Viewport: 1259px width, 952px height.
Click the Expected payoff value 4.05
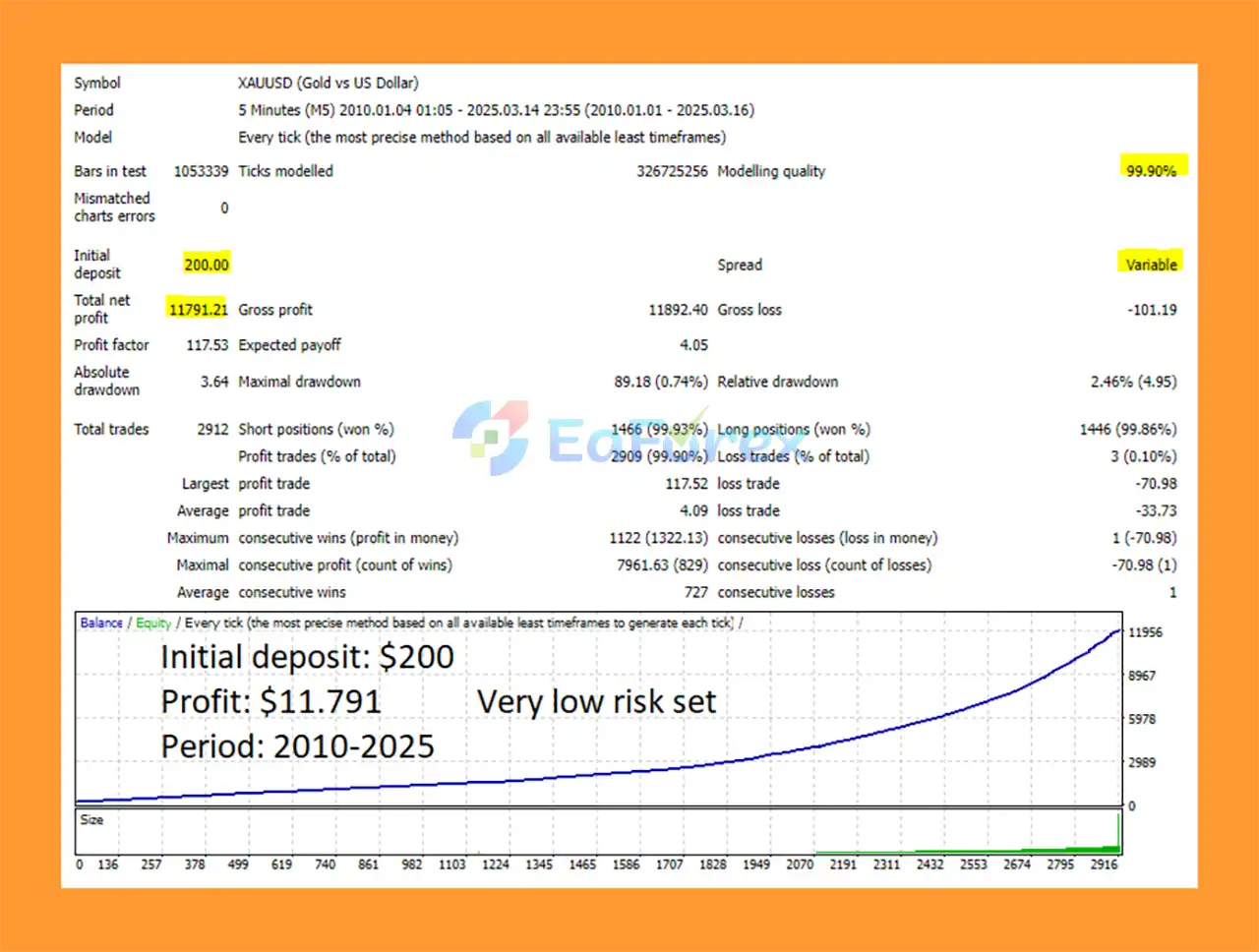pyautogui.click(x=693, y=345)
